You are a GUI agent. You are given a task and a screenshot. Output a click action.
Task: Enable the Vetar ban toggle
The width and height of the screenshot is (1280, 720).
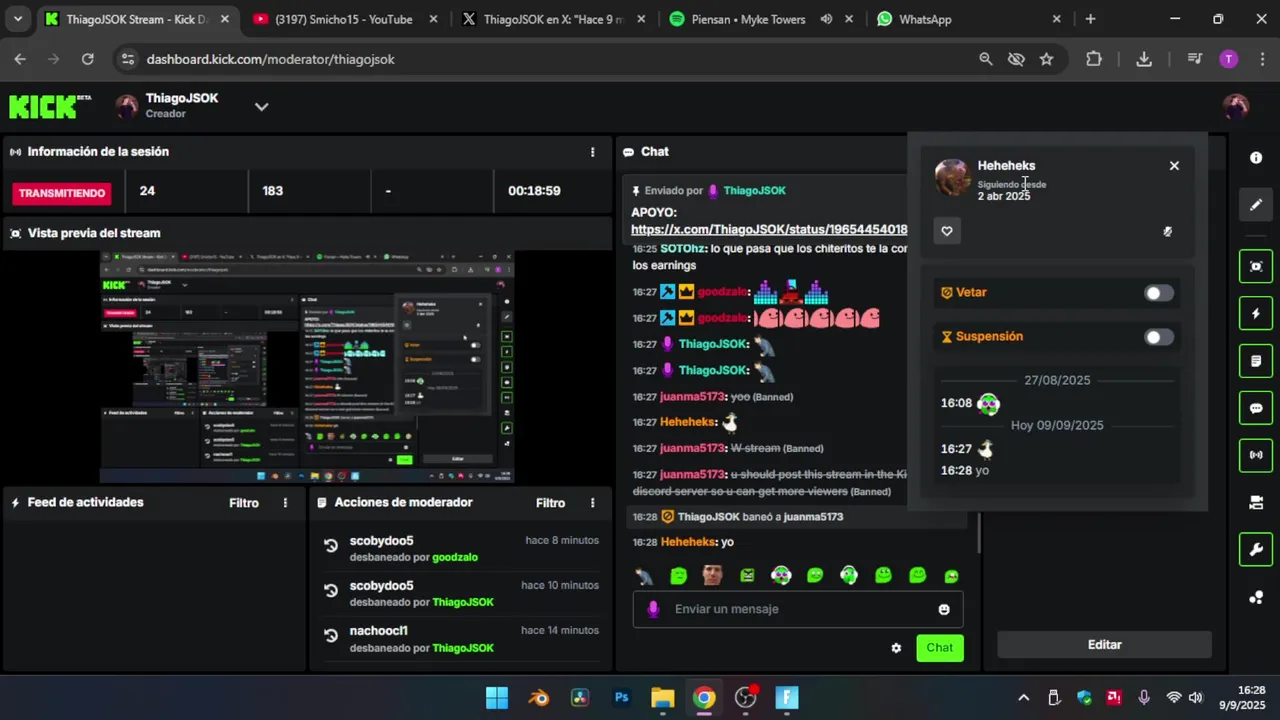pos(1158,293)
